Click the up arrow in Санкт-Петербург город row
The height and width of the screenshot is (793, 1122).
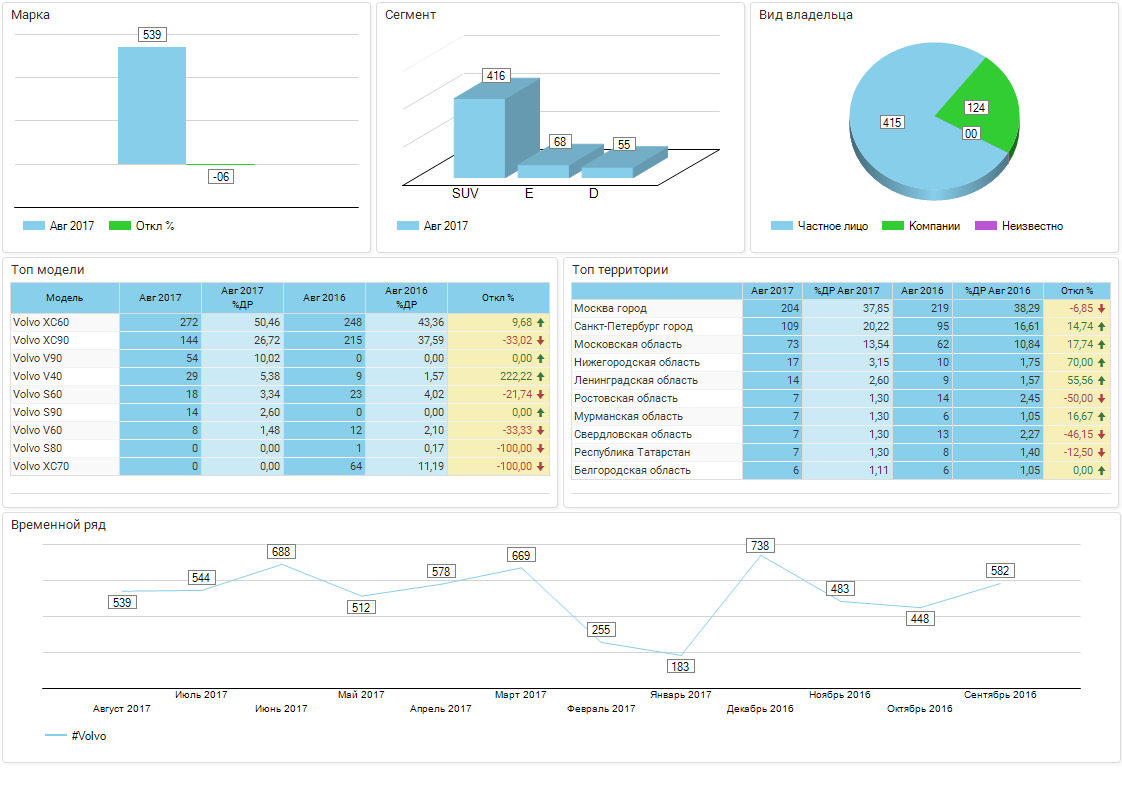pos(1101,326)
